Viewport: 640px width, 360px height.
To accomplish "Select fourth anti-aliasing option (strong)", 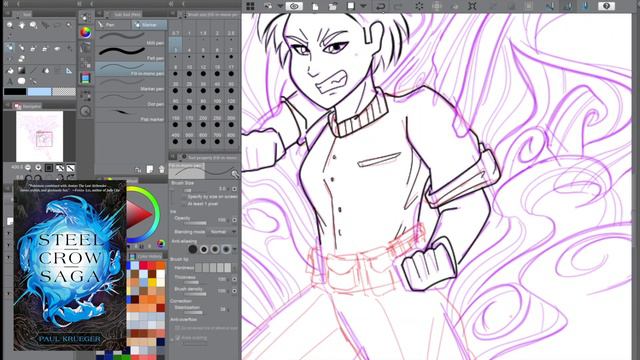I will (226, 249).
